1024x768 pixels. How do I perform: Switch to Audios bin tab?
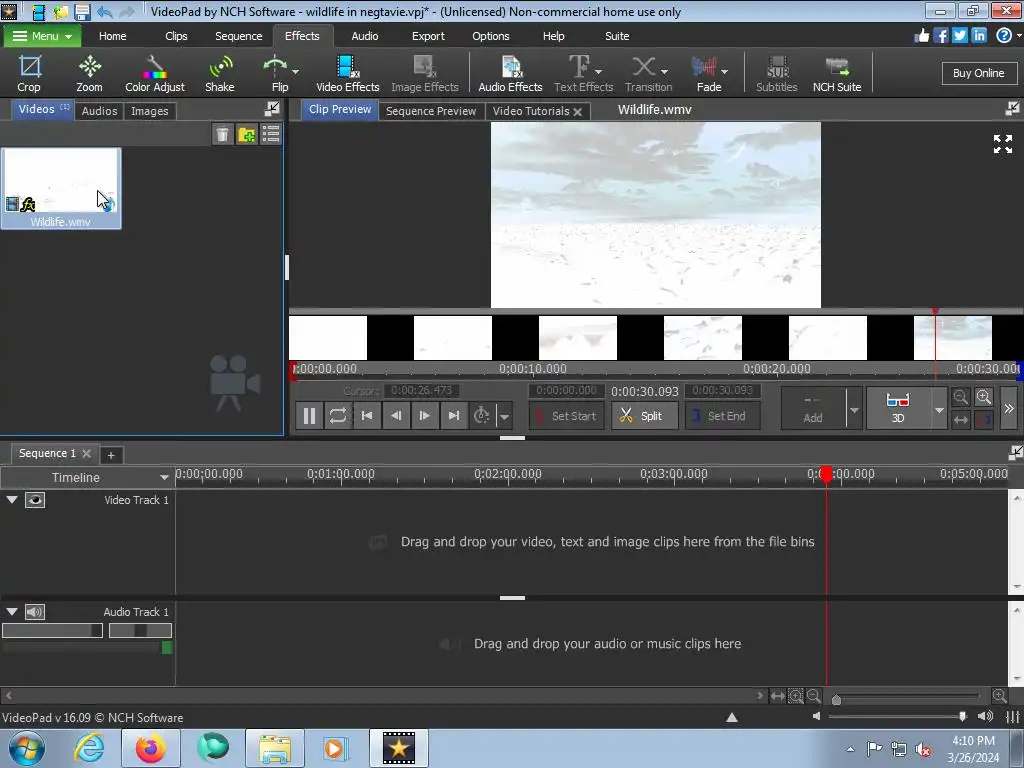[99, 111]
